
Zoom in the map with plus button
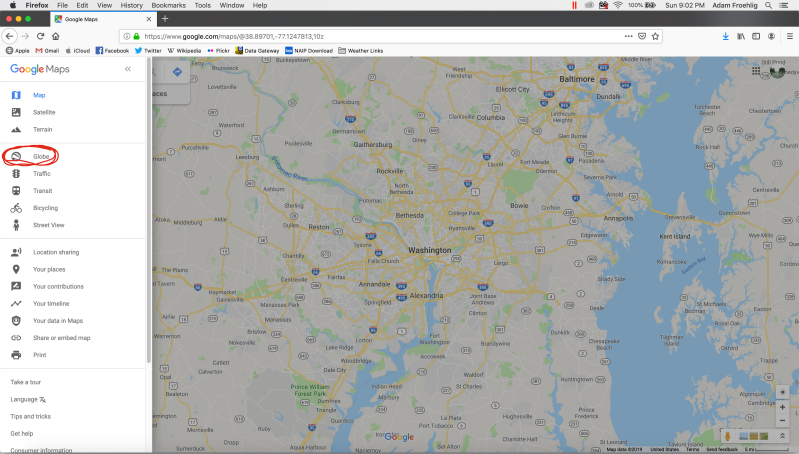[783, 407]
